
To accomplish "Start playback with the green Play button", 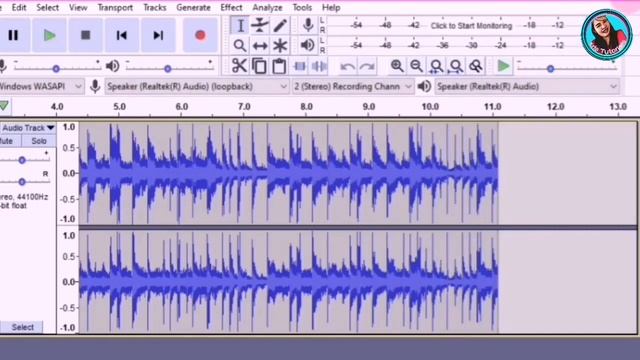I will pyautogui.click(x=49, y=36).
